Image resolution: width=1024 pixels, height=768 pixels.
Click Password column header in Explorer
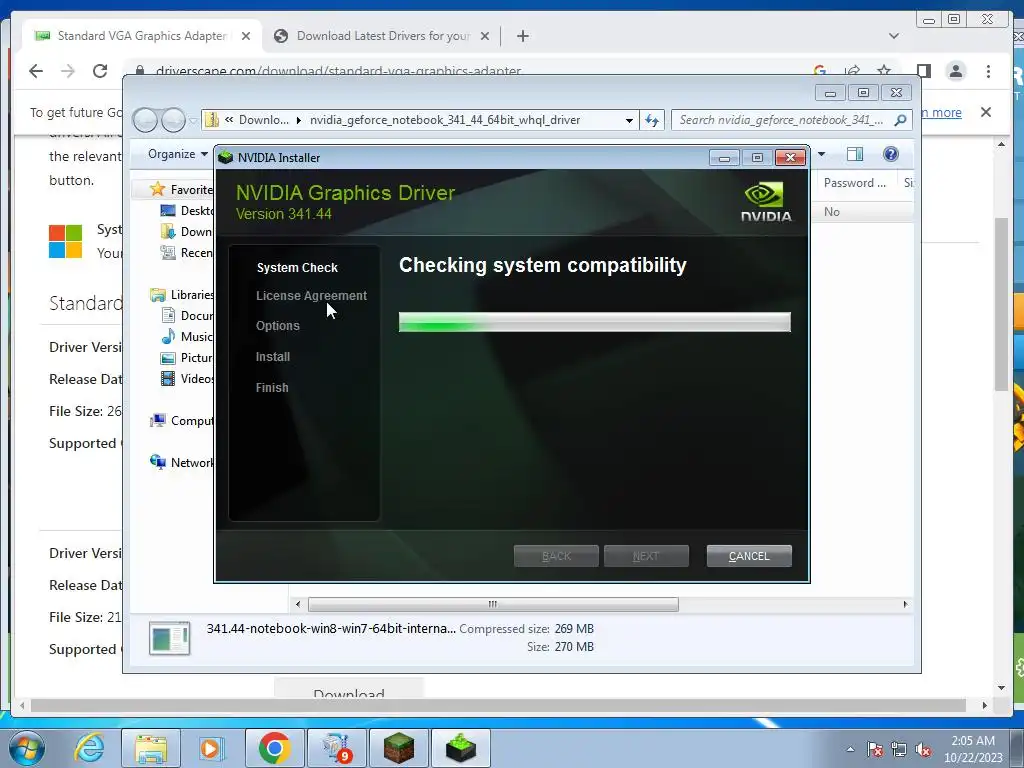pyautogui.click(x=854, y=183)
